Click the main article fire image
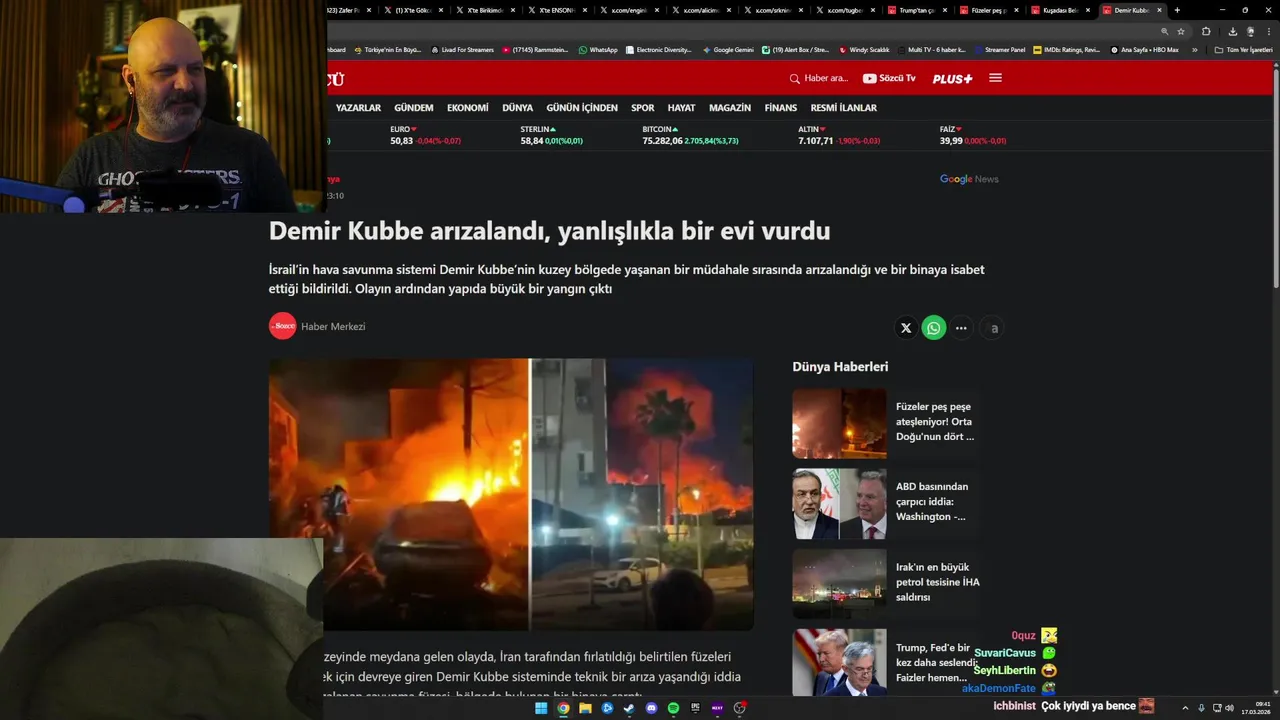 (x=511, y=494)
